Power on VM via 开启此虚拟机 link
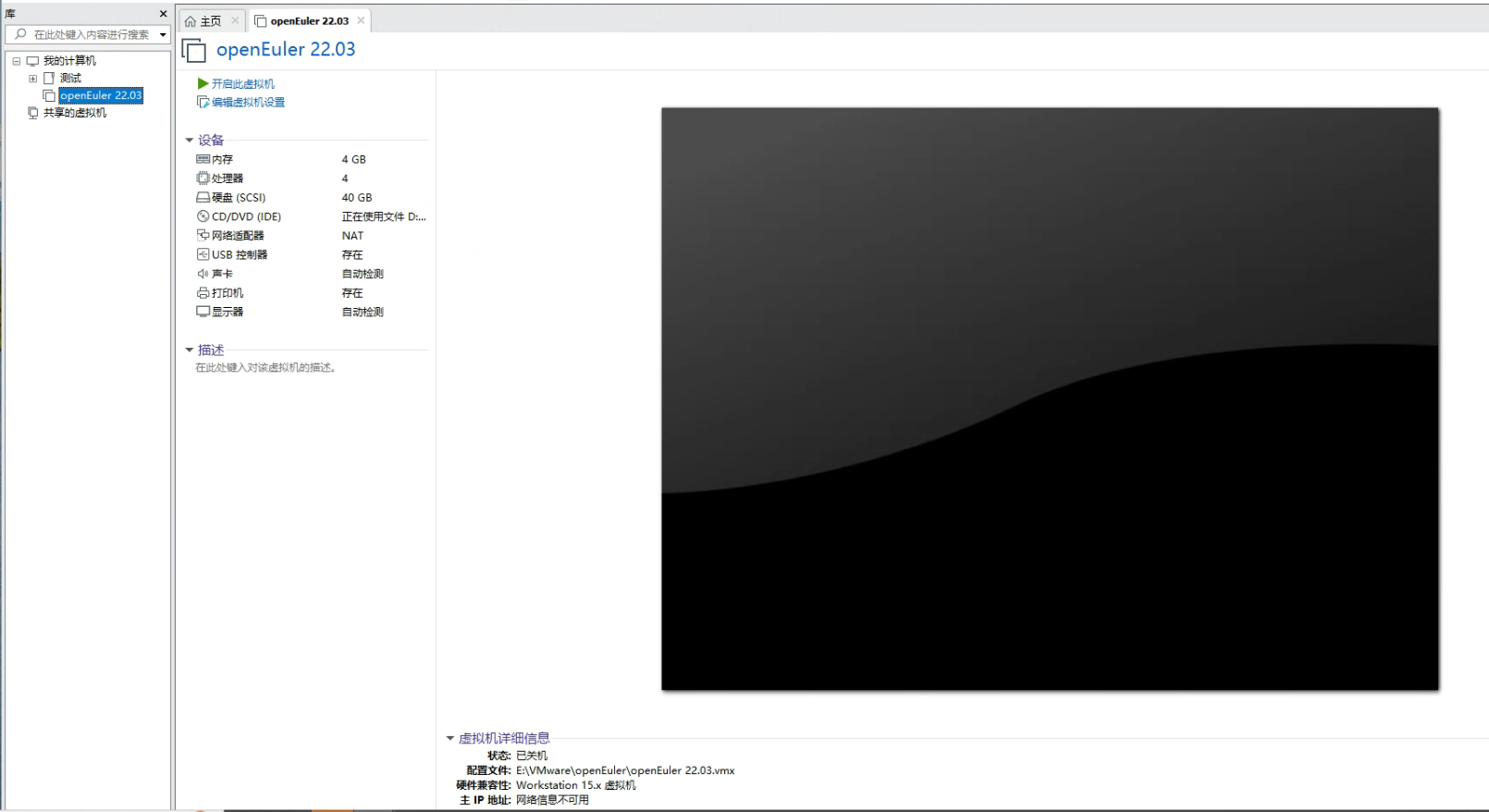 coord(243,83)
